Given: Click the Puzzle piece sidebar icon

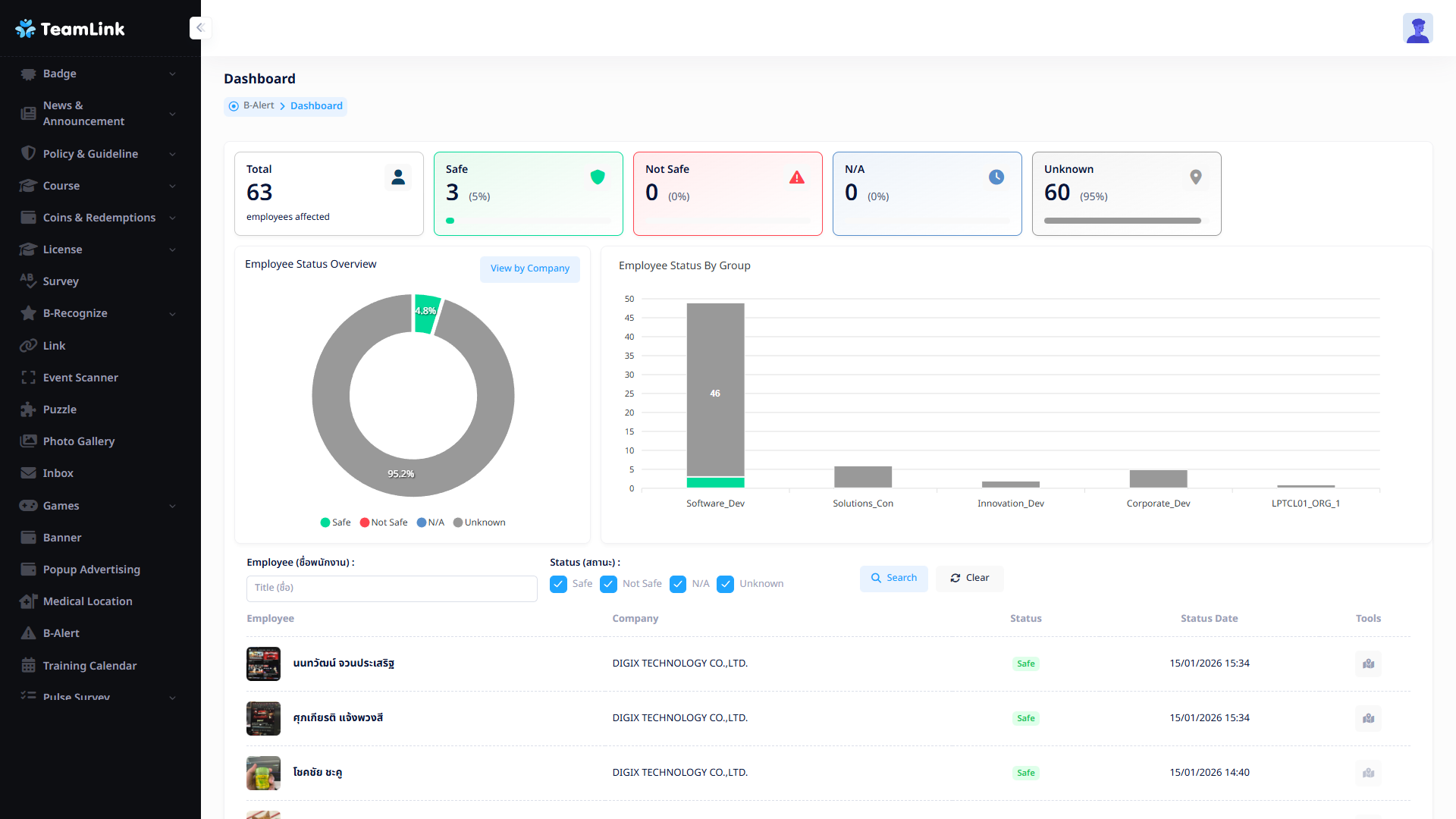Looking at the screenshot, I should [28, 409].
